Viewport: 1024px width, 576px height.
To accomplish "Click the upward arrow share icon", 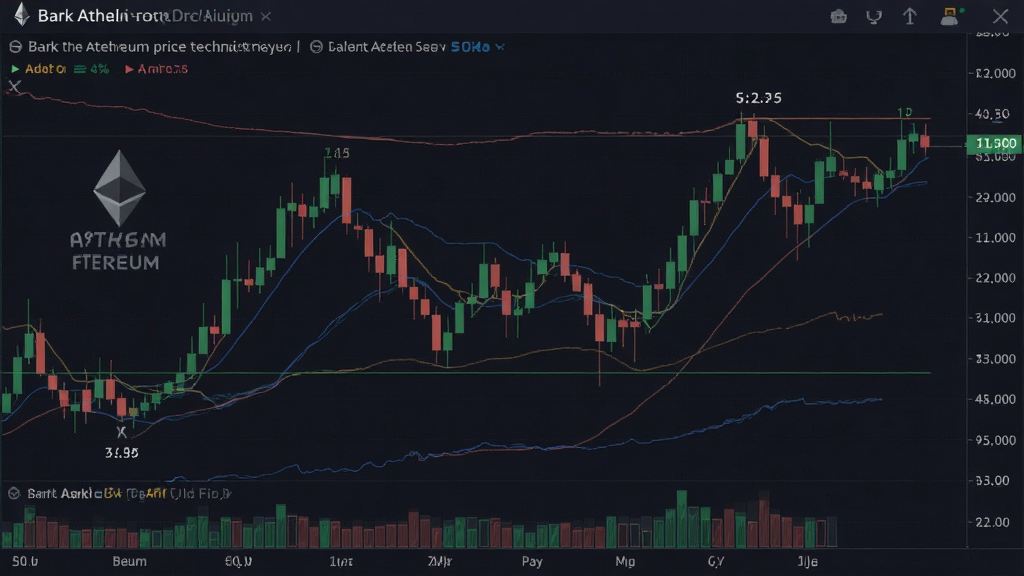I will click(x=910, y=16).
